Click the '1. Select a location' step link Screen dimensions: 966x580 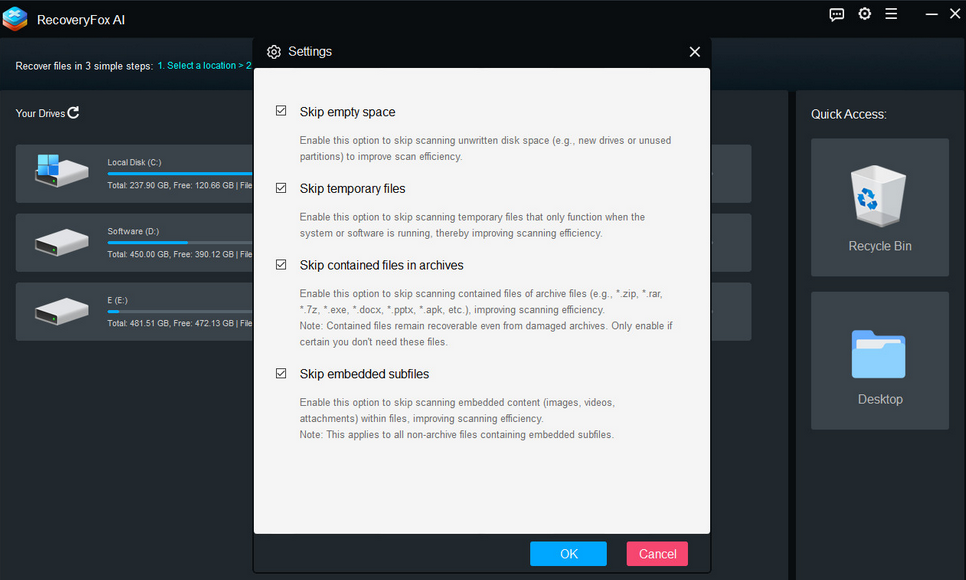point(197,65)
